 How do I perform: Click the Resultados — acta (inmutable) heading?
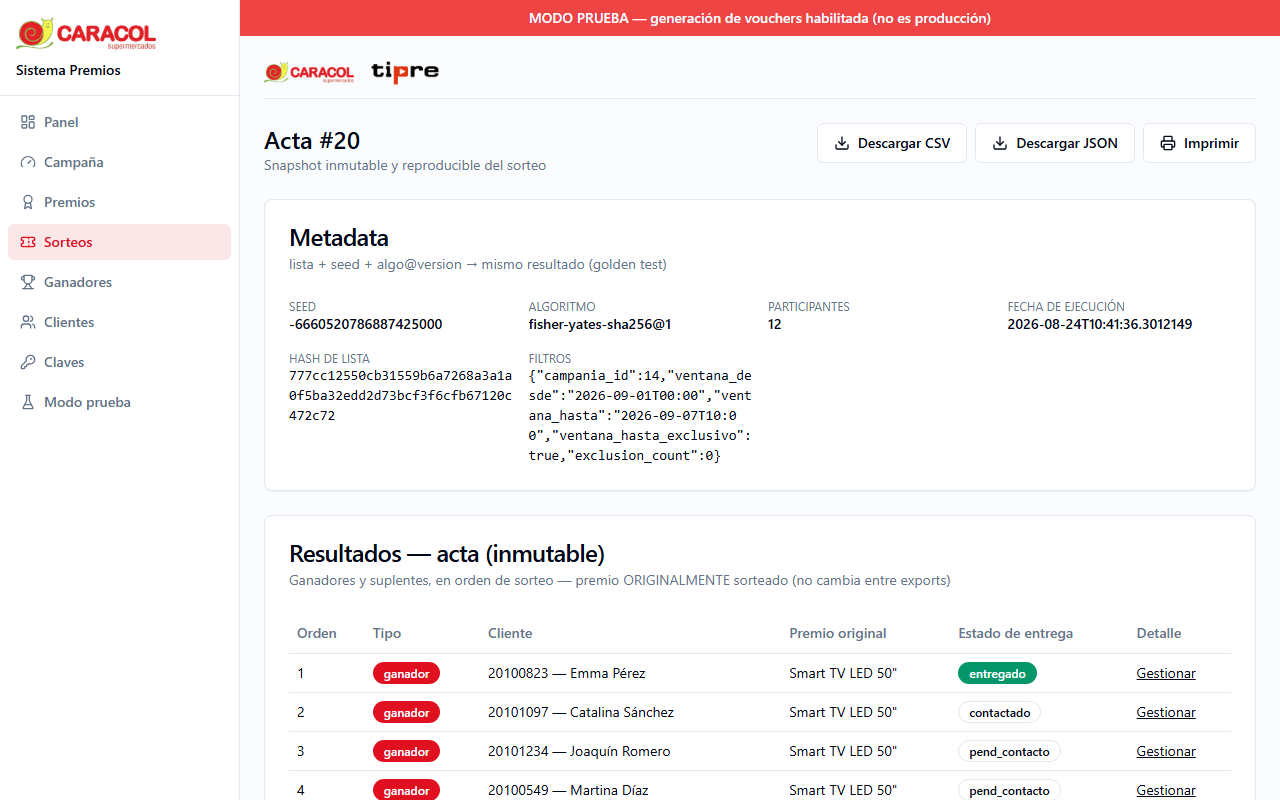tap(447, 554)
